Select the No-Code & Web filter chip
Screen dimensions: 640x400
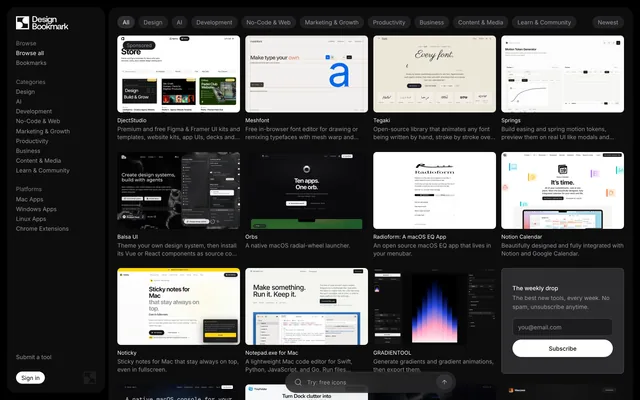click(x=268, y=22)
